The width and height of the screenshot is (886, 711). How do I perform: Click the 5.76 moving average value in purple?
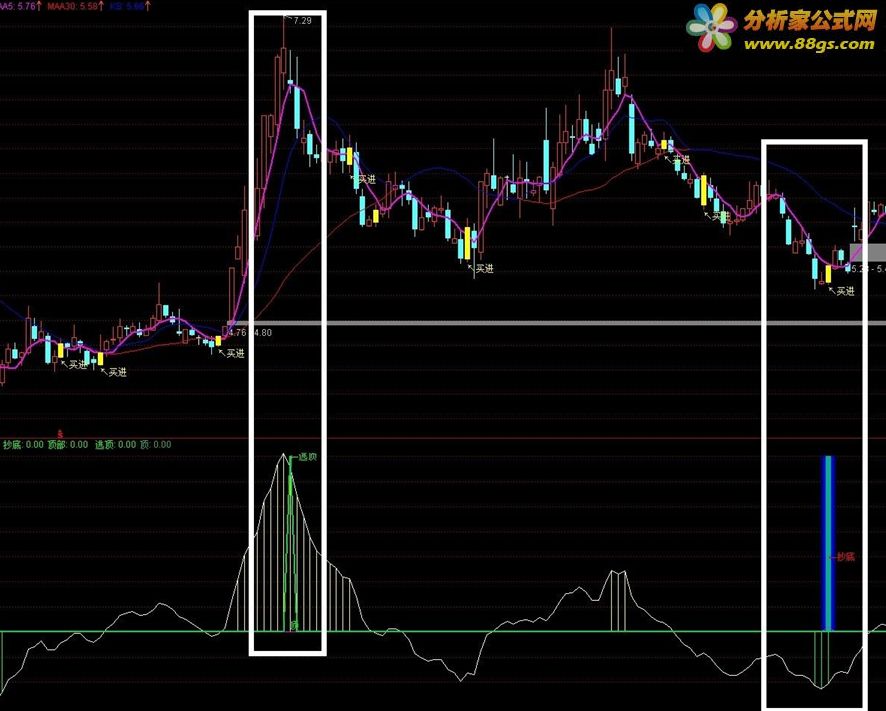pos(27,6)
